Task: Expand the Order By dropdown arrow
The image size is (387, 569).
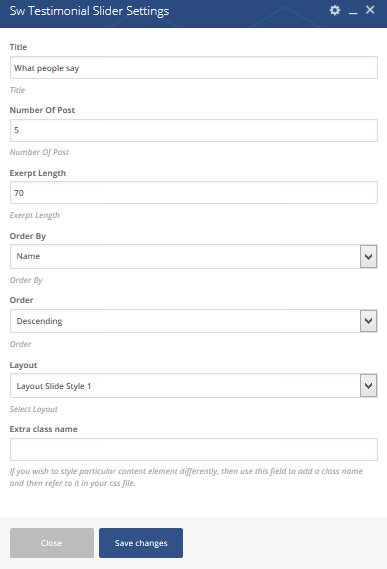Action: click(x=368, y=257)
